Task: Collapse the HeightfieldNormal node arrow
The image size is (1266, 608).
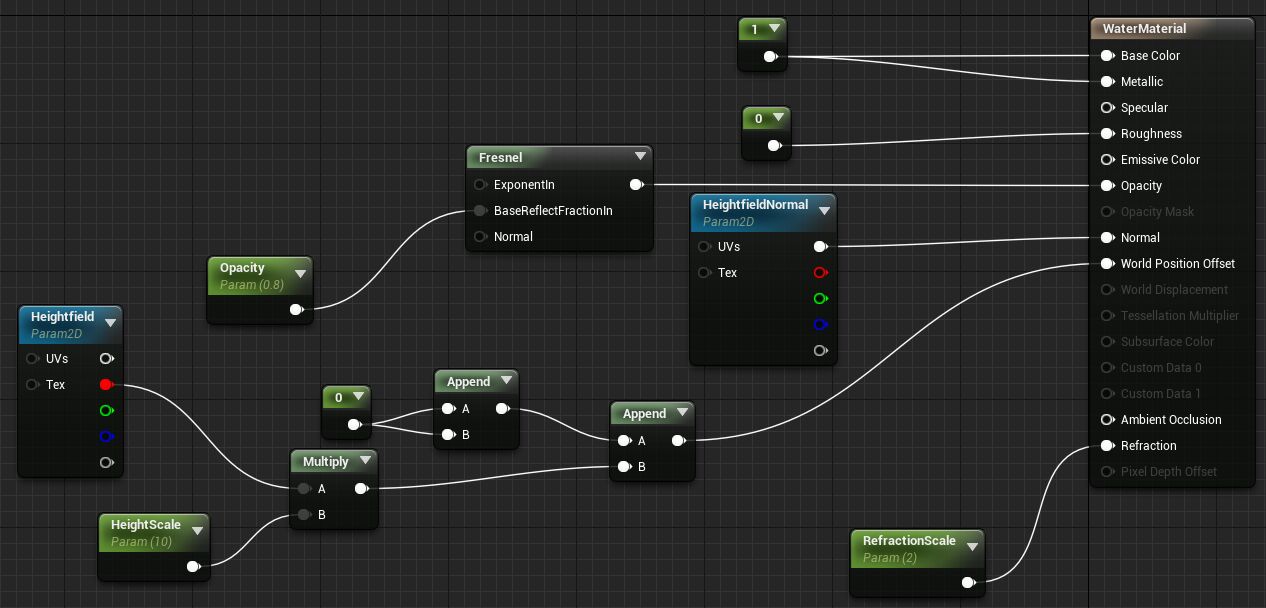Action: (x=824, y=211)
